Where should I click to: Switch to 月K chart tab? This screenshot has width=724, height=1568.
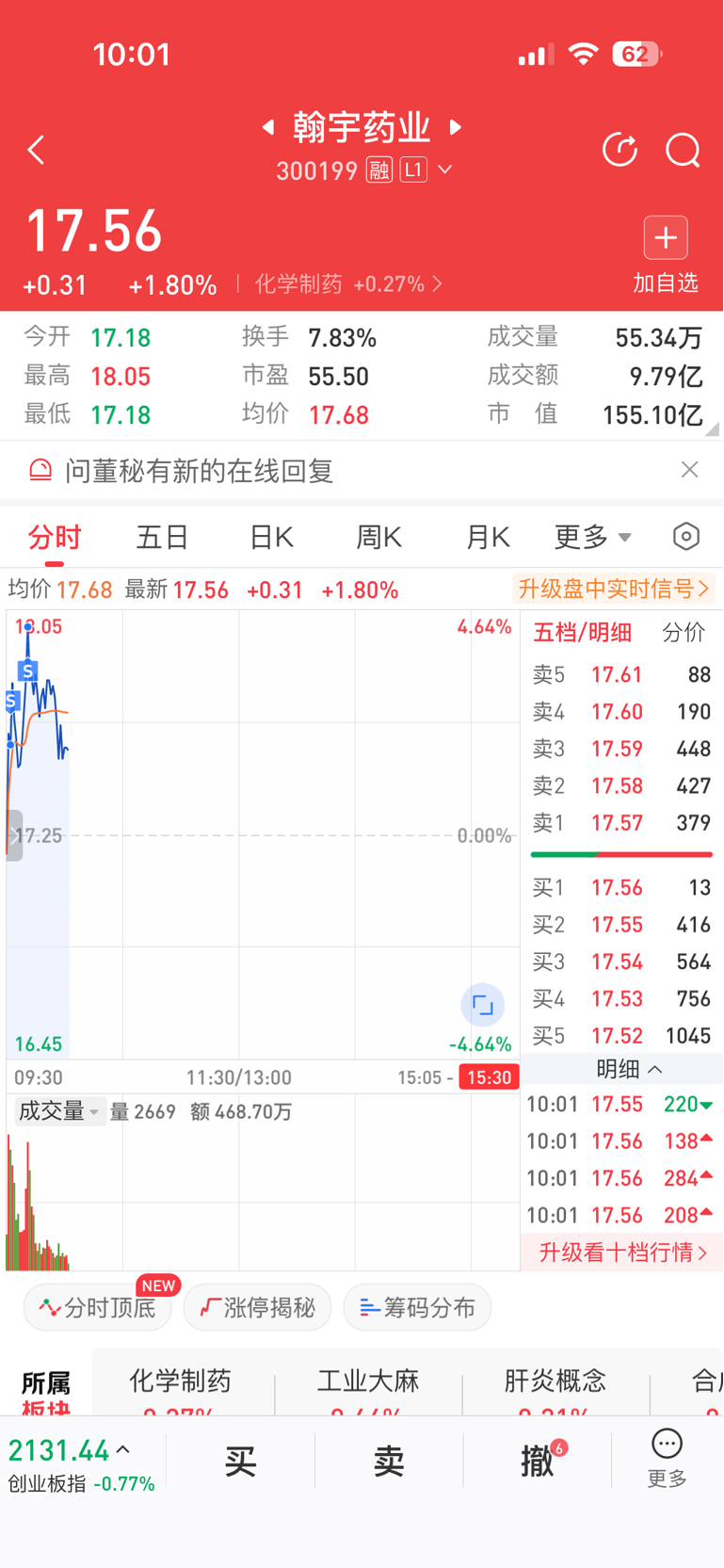[488, 538]
